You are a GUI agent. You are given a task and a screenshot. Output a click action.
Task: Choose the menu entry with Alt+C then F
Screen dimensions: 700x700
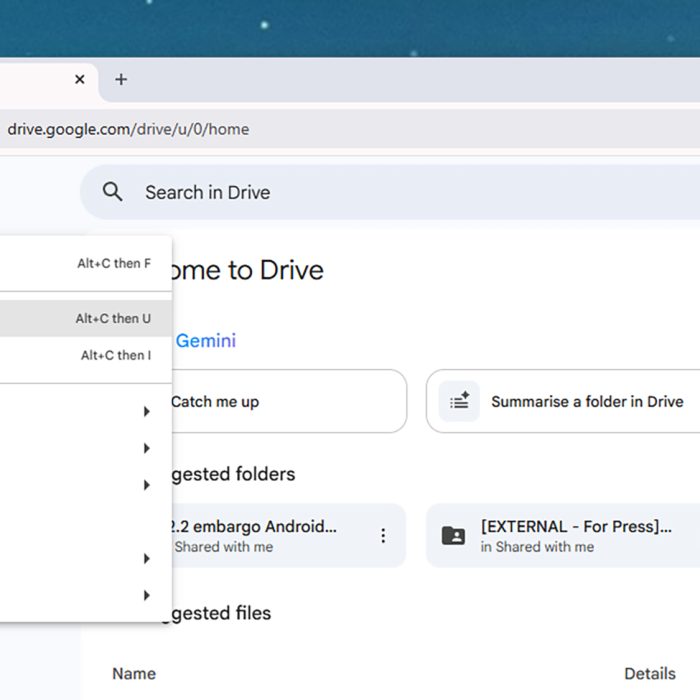coord(86,263)
